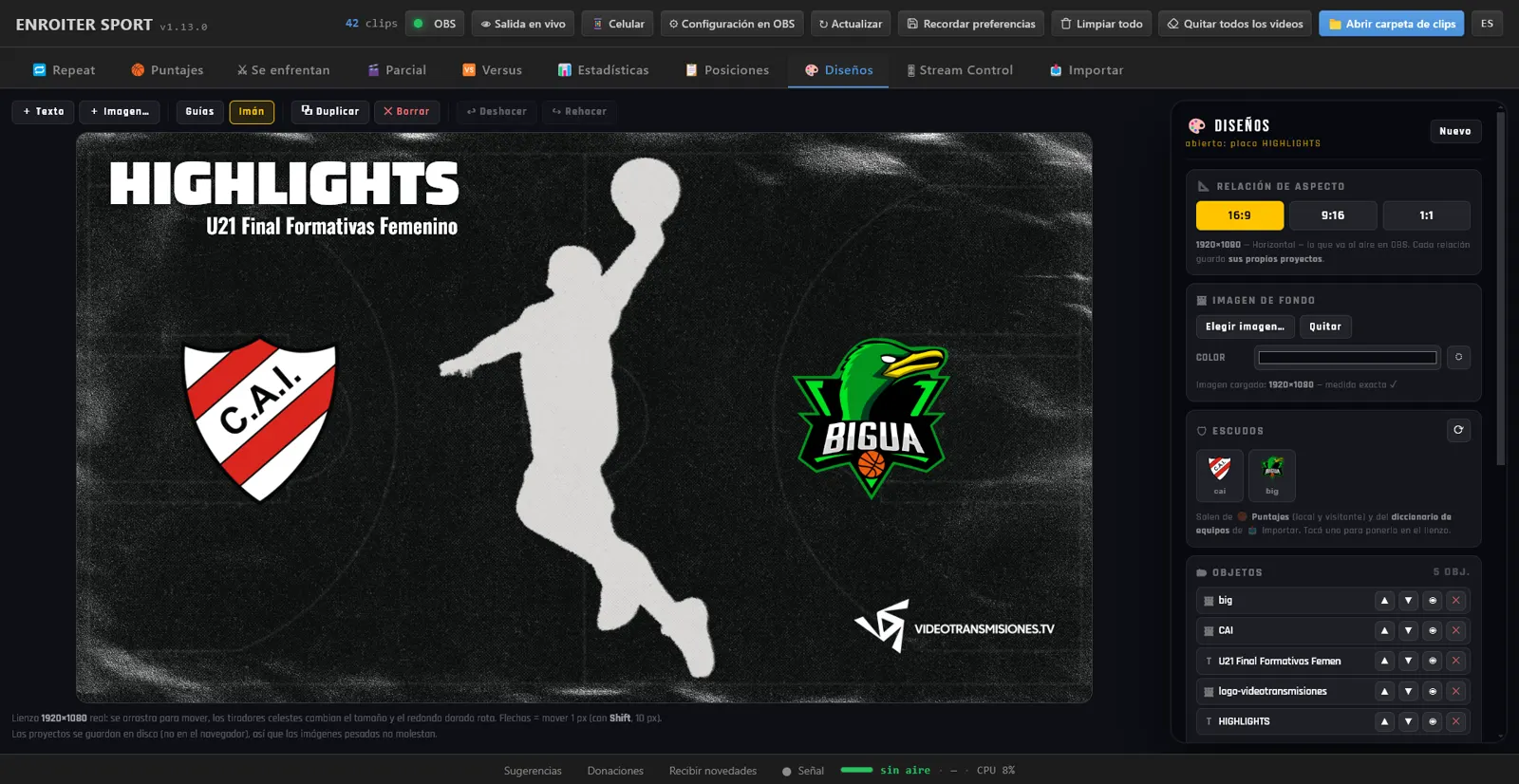This screenshot has height=784, width=1519.
Task: Open the background color picker field
Action: (1347, 358)
